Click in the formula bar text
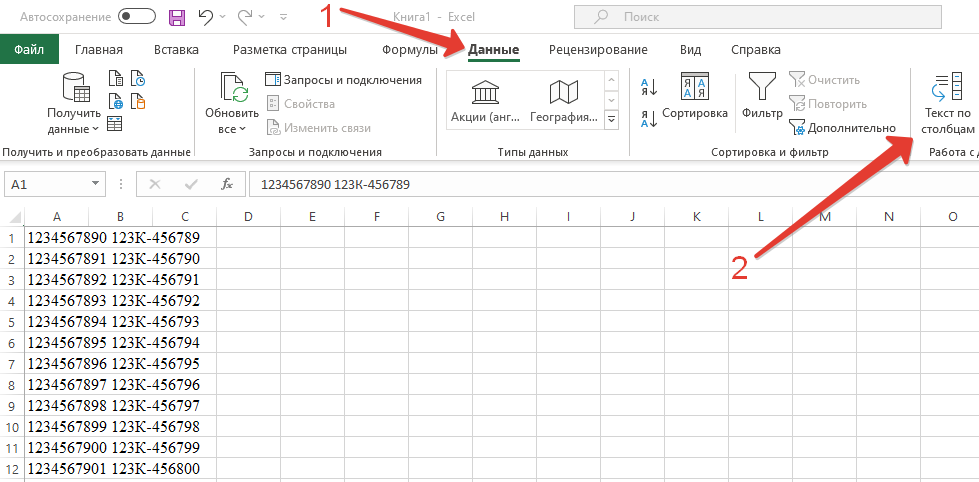This screenshot has width=979, height=482. pyautogui.click(x=613, y=185)
